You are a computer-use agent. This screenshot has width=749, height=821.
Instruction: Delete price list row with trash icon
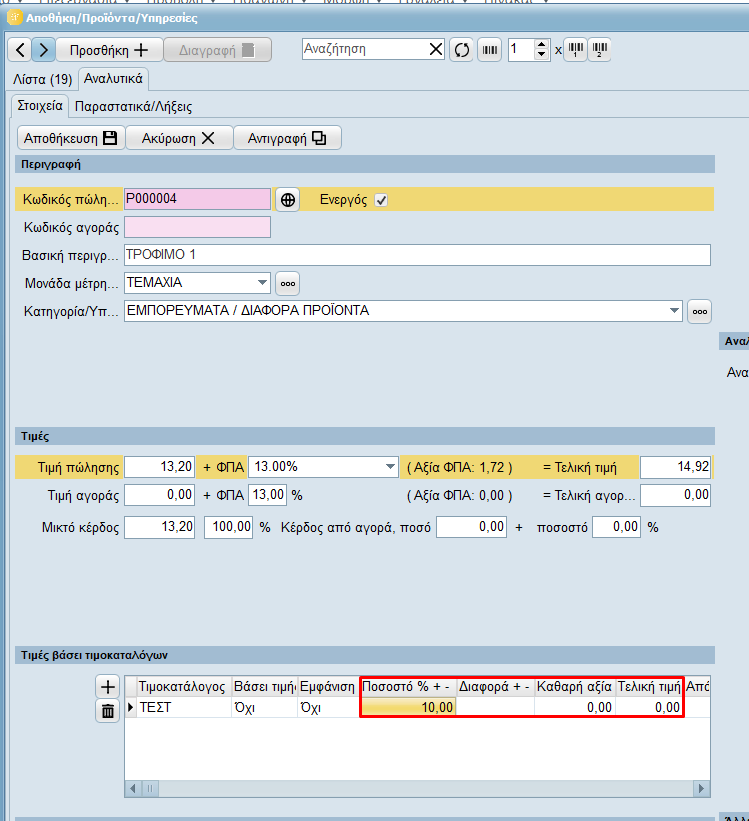108,711
